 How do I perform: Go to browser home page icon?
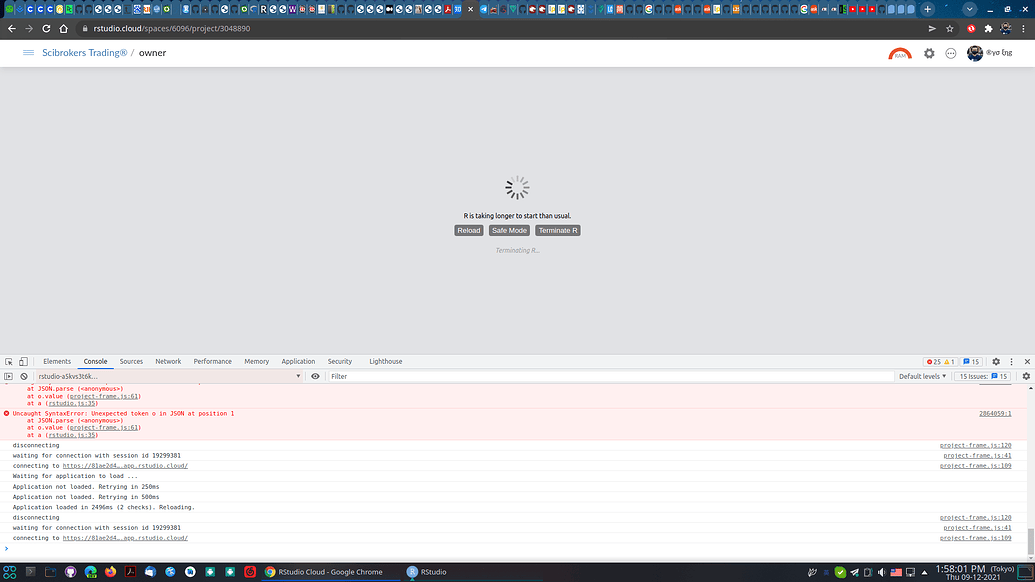tap(63, 28)
